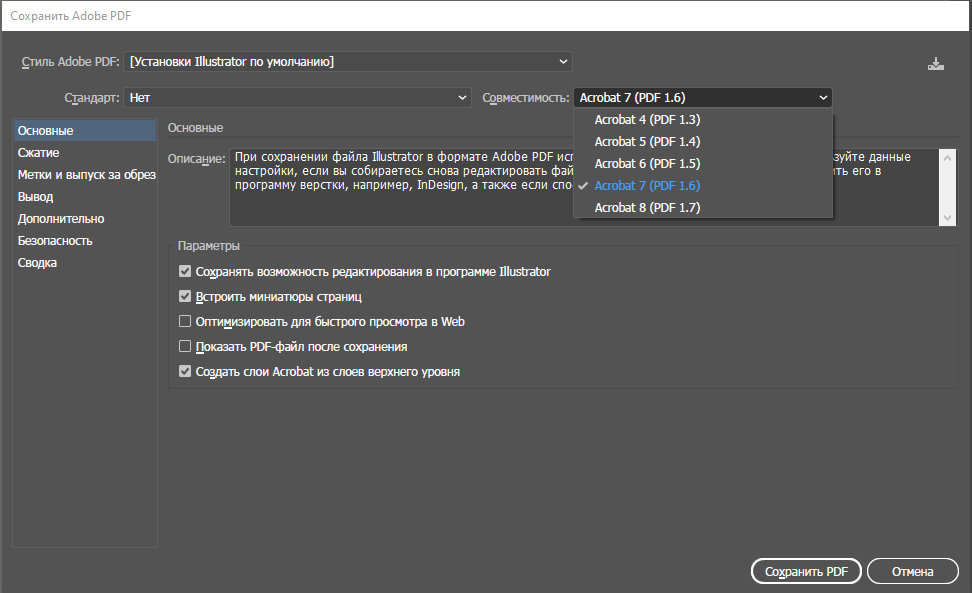Toggle 'Сохранять возможность редактирования в программе Illustrator' checkbox
972x593 pixels.
tap(185, 271)
